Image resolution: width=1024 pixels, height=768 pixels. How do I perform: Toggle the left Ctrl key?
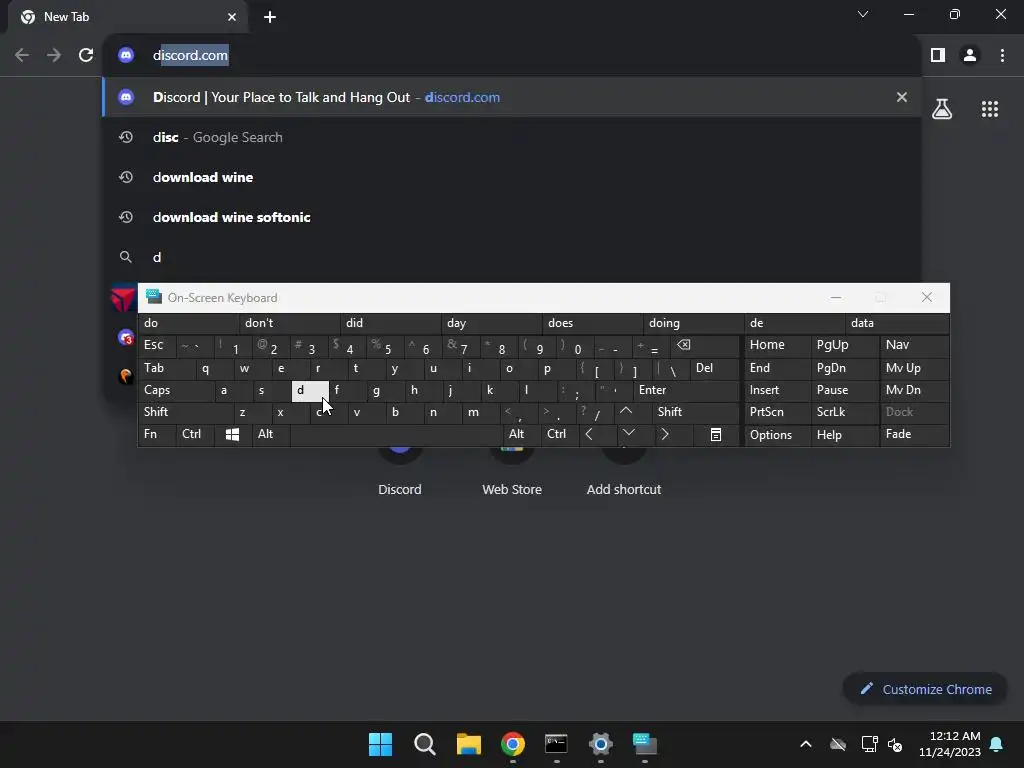tap(195, 434)
